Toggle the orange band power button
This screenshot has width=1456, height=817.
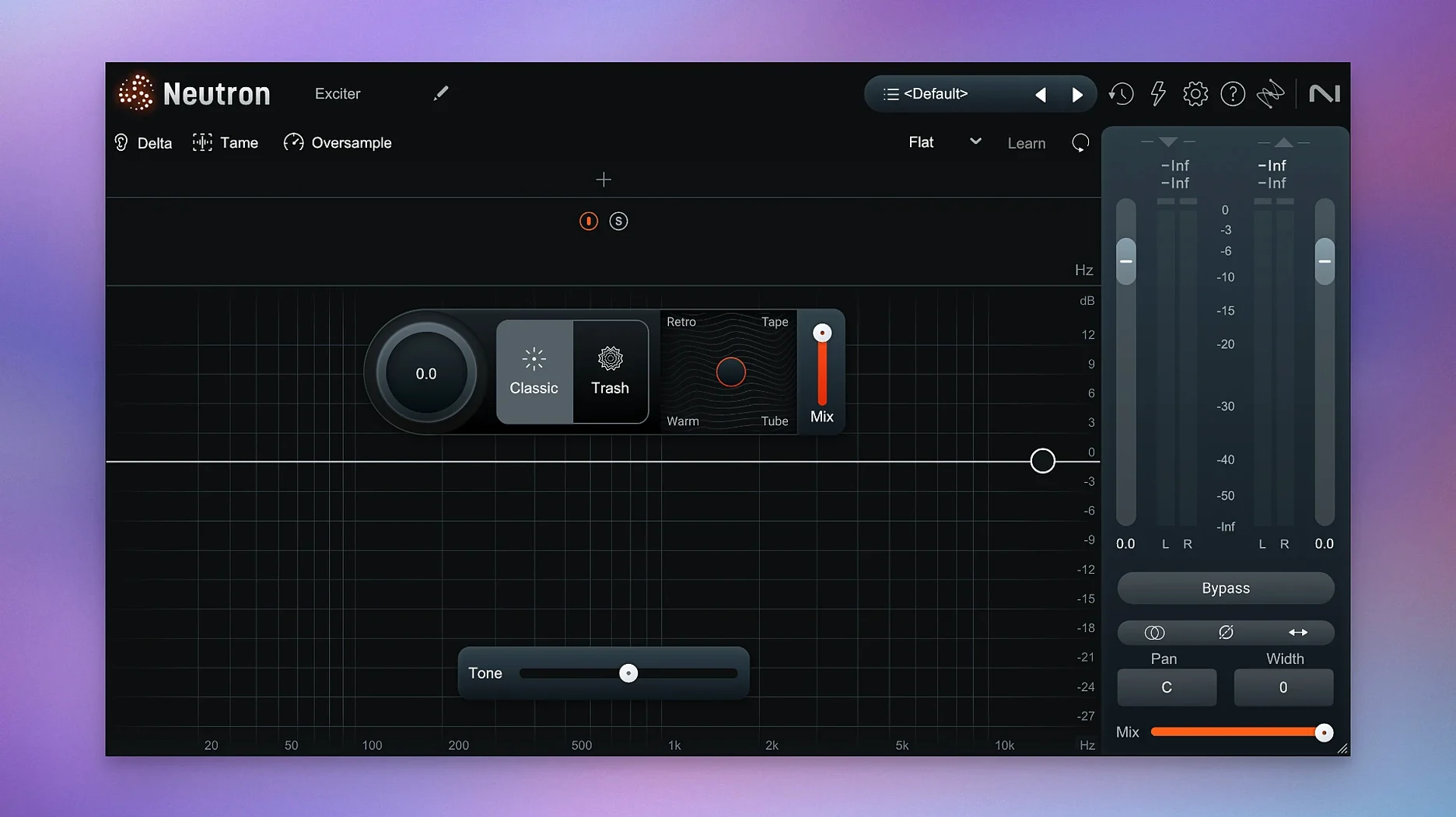[x=589, y=222]
